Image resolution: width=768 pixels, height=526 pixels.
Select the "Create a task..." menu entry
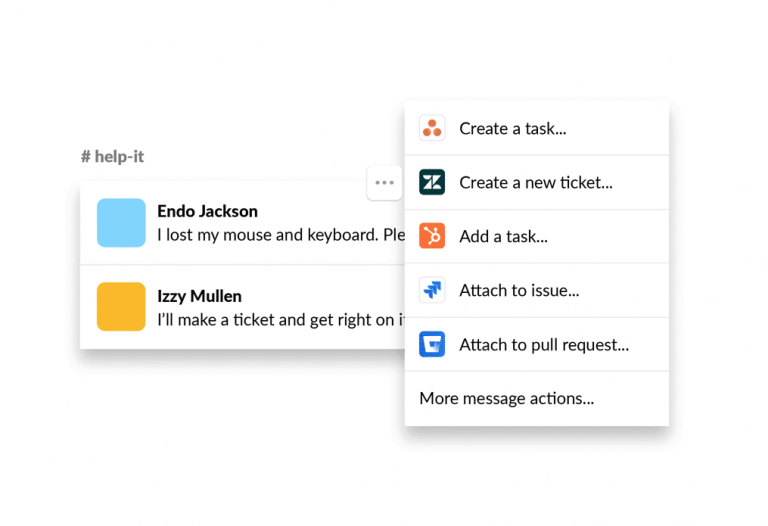[513, 128]
